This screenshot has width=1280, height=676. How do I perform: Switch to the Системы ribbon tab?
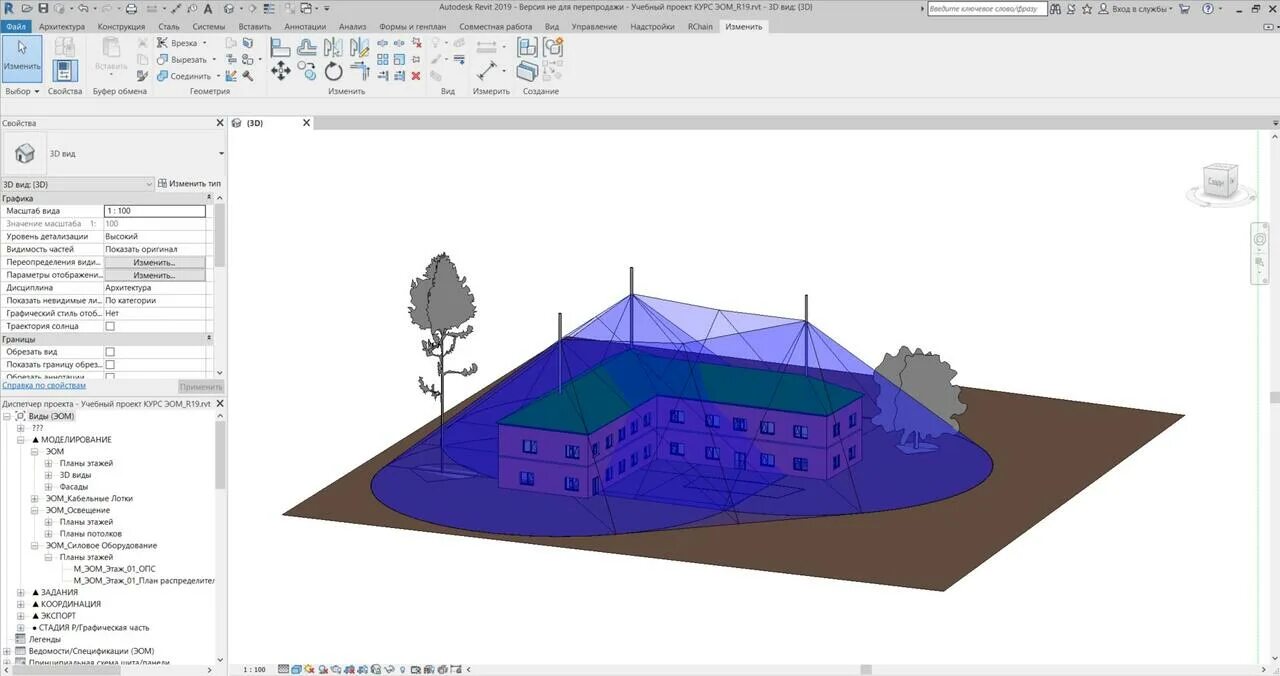click(209, 26)
